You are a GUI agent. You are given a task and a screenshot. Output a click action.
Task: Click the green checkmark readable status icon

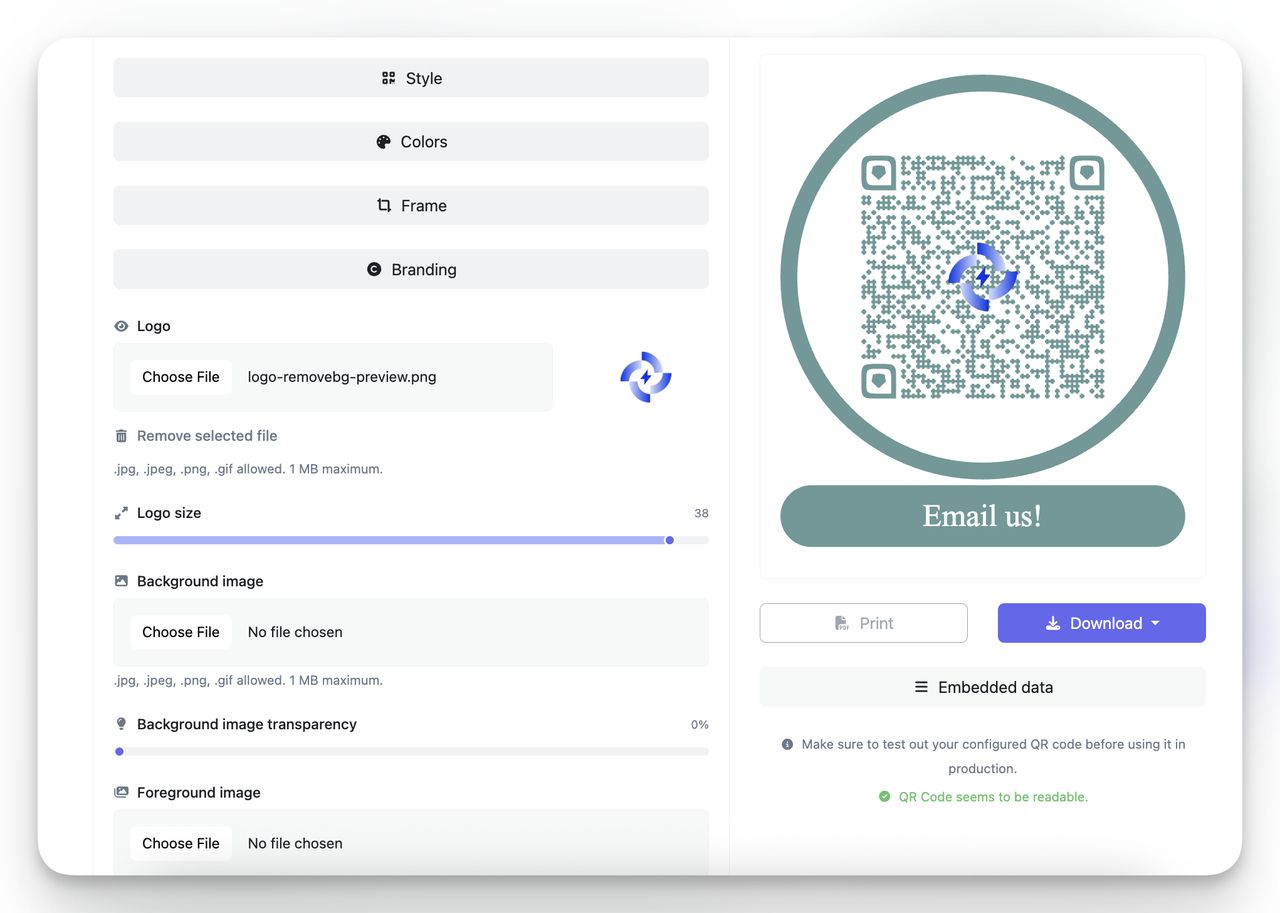(884, 797)
